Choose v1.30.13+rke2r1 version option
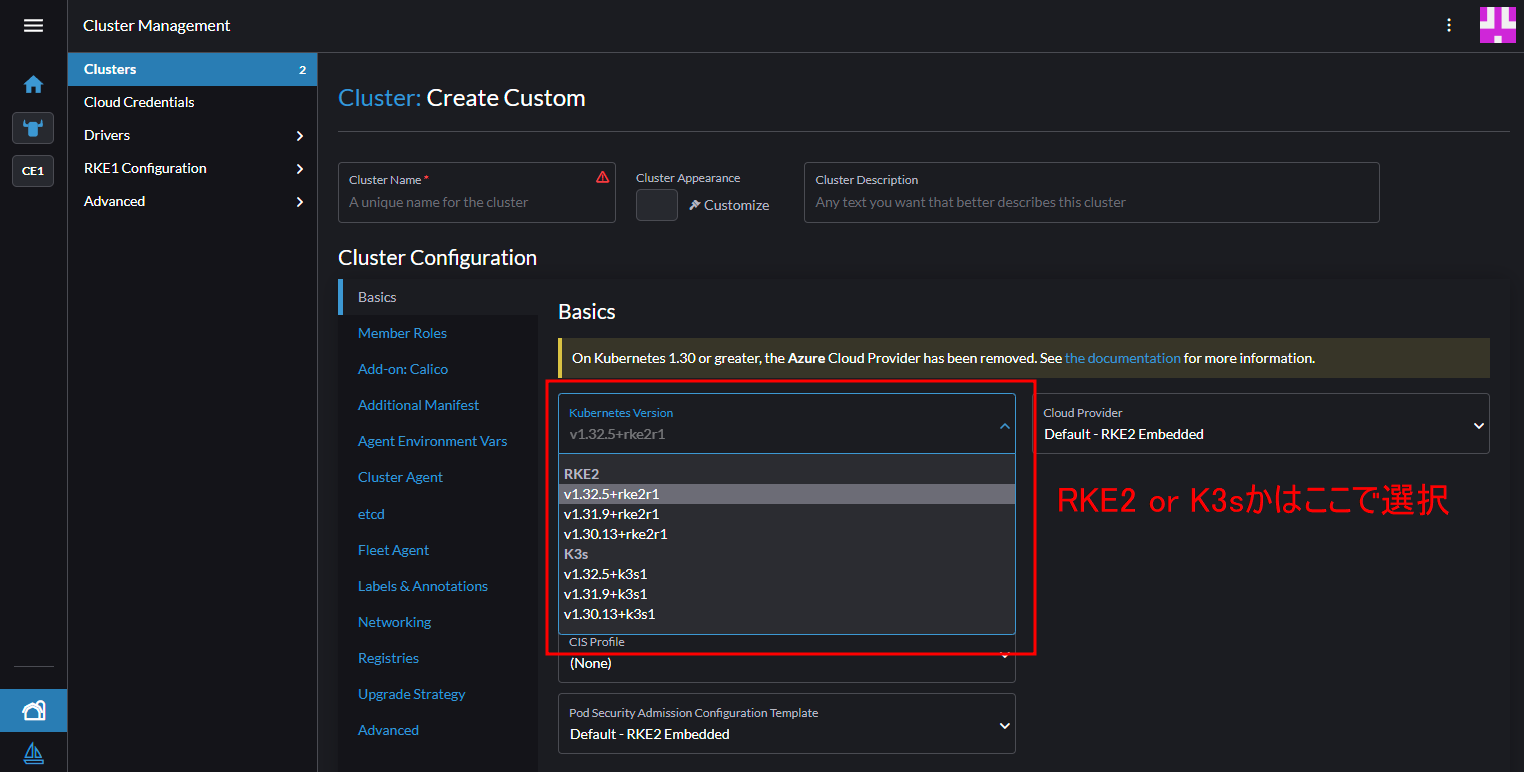This screenshot has width=1524, height=772. (787, 534)
